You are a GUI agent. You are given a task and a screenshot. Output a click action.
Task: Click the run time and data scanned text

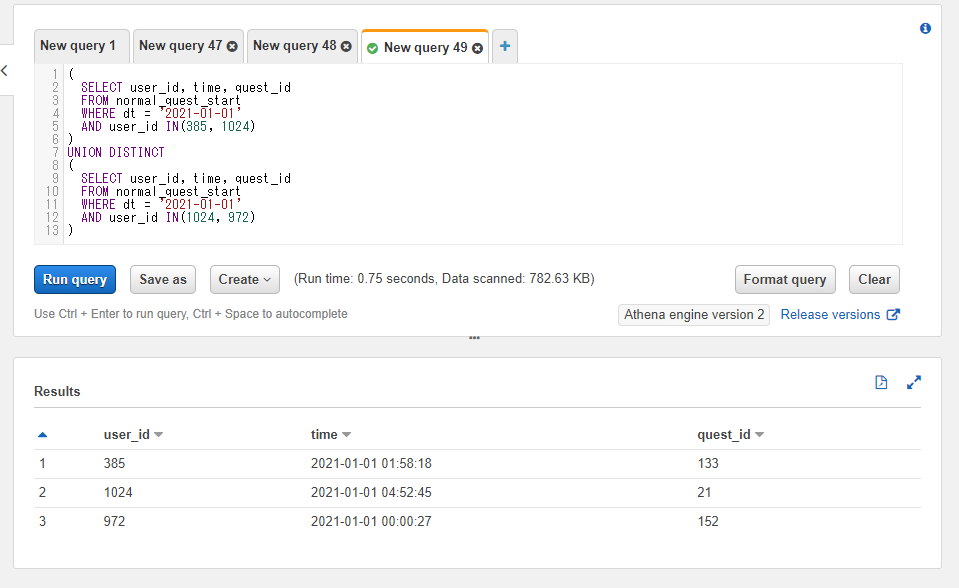[x=444, y=279]
